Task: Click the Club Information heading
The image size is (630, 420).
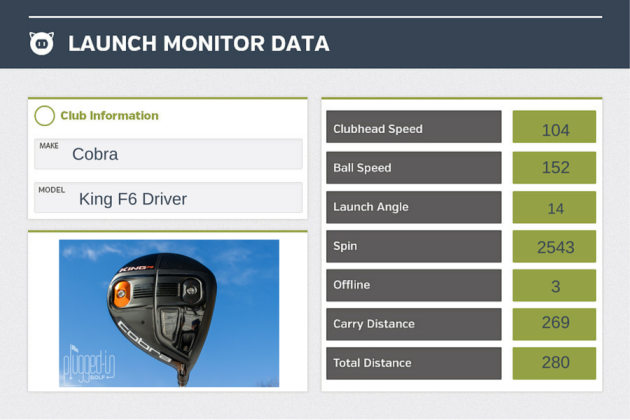Action: (109, 116)
